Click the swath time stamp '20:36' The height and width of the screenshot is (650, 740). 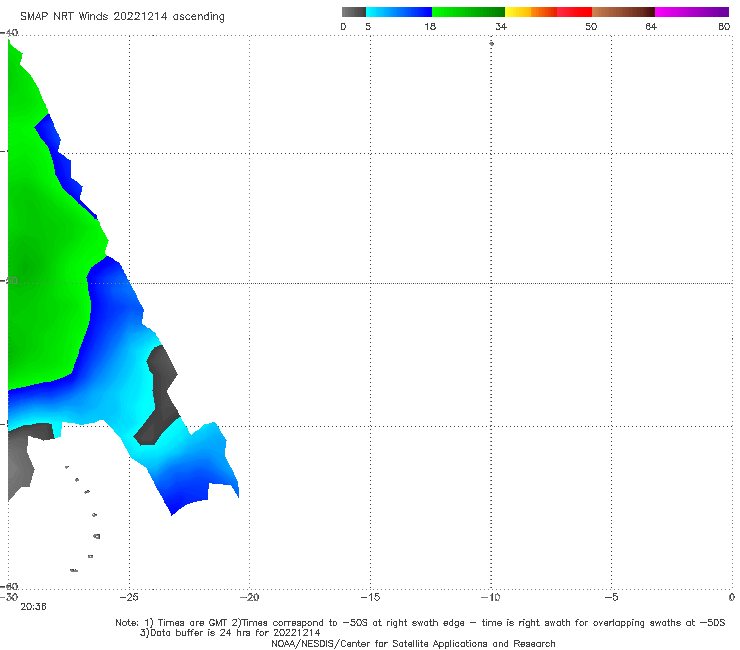point(33,607)
